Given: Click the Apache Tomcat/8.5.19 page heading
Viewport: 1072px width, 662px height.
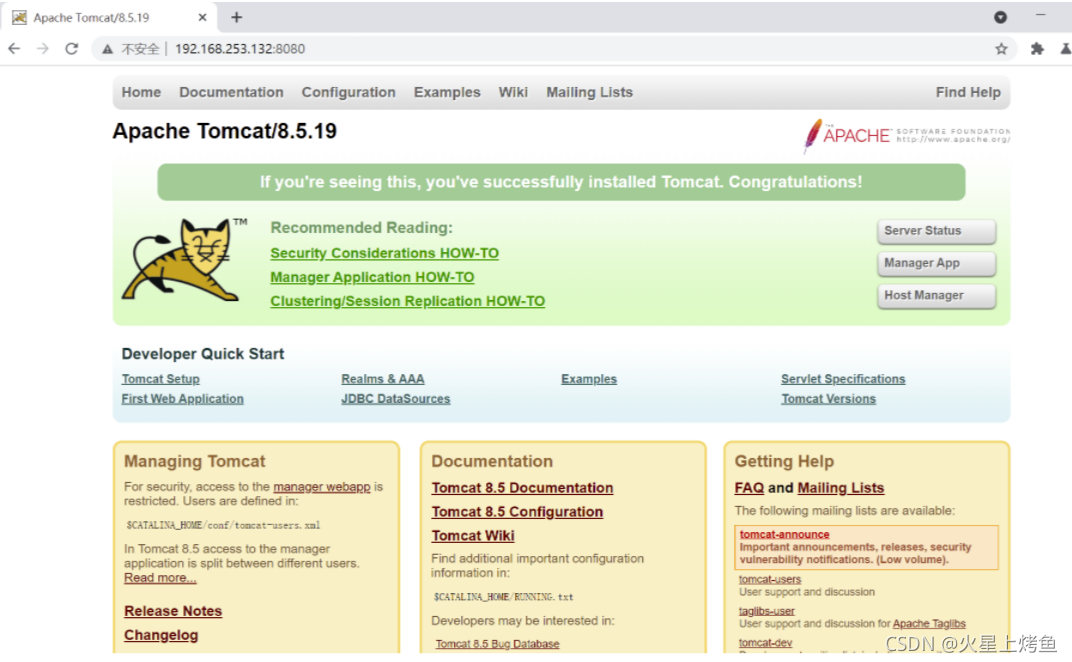Looking at the screenshot, I should 224,131.
